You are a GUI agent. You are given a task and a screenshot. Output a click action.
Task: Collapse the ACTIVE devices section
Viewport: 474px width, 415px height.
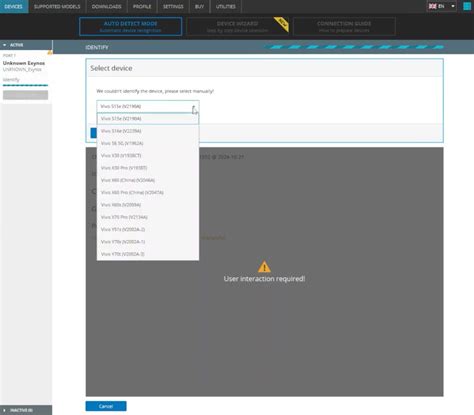point(26,45)
